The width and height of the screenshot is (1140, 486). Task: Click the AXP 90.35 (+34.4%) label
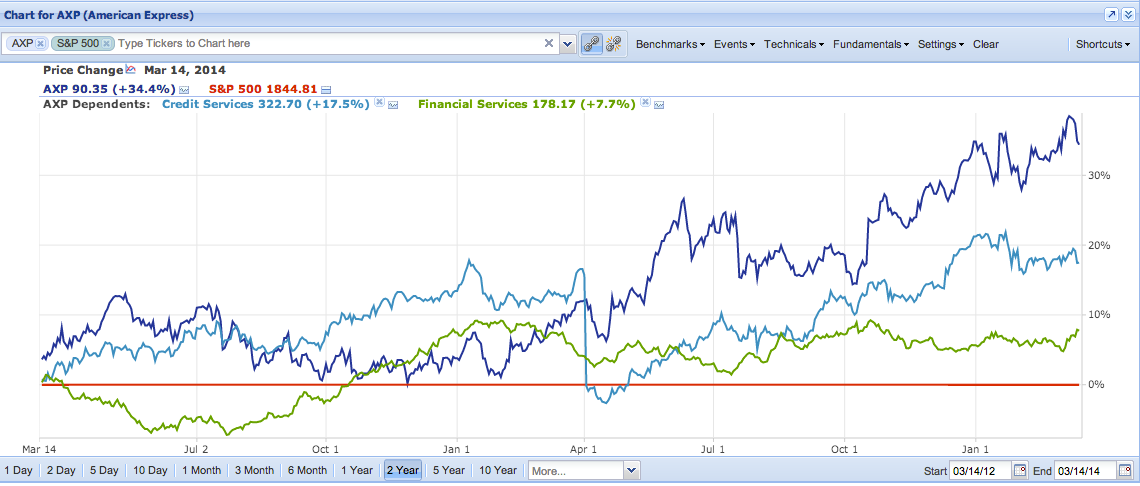point(110,89)
